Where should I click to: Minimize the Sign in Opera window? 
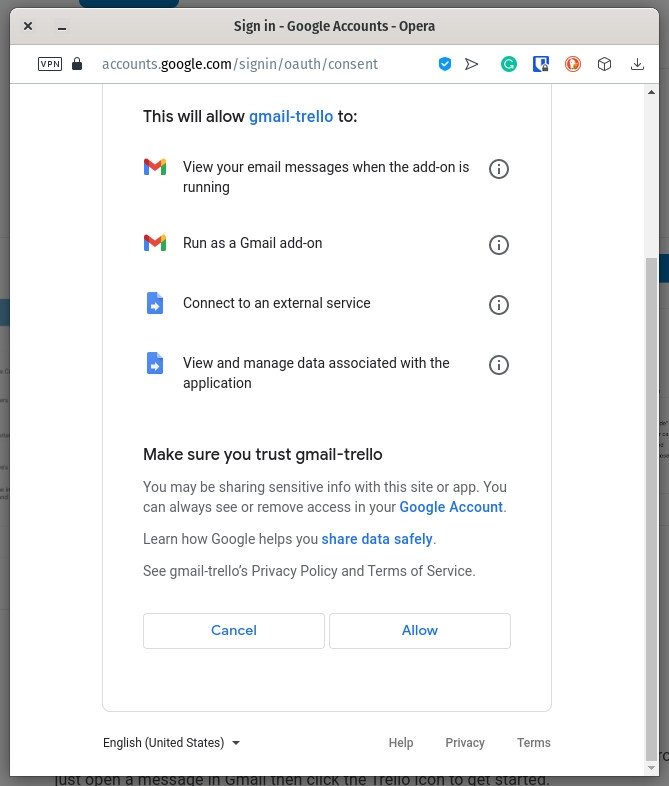(x=62, y=28)
